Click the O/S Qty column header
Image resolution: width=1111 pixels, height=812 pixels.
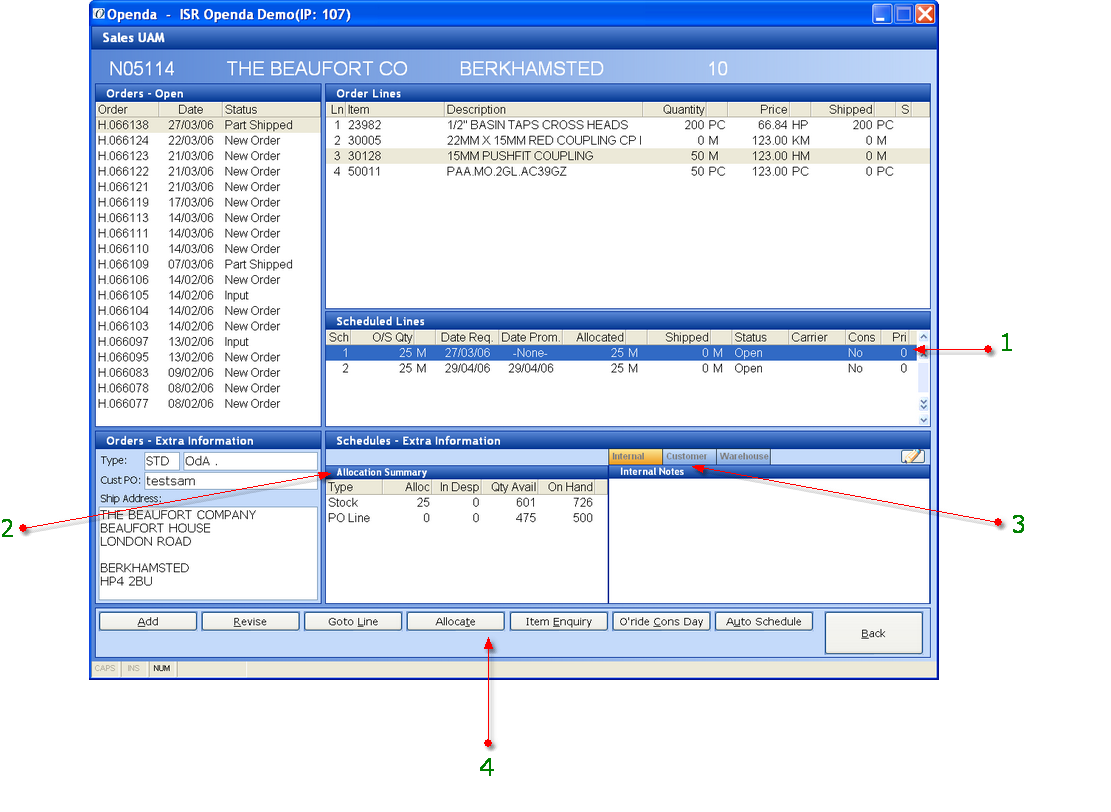(383, 337)
